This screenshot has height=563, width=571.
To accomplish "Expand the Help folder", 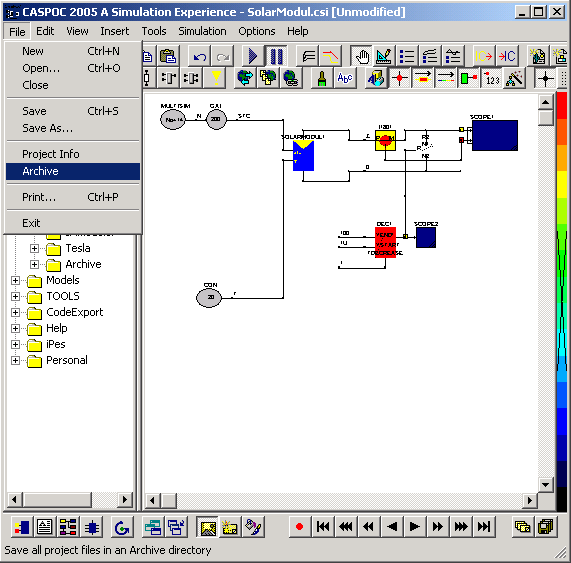I will (x=15, y=328).
